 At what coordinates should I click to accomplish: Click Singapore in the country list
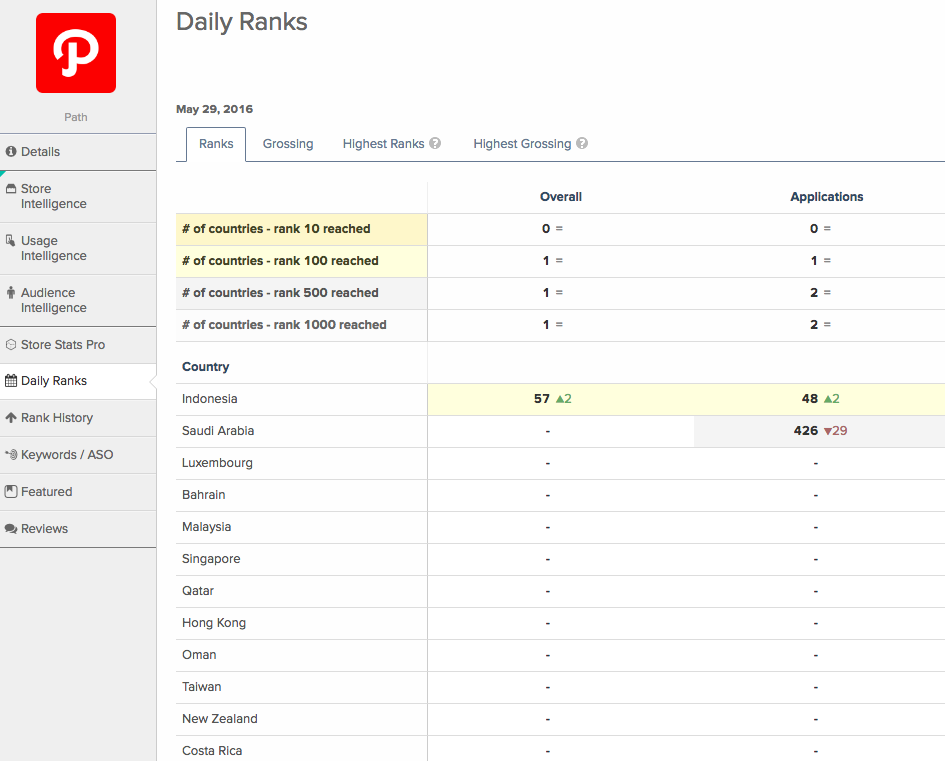click(x=211, y=559)
